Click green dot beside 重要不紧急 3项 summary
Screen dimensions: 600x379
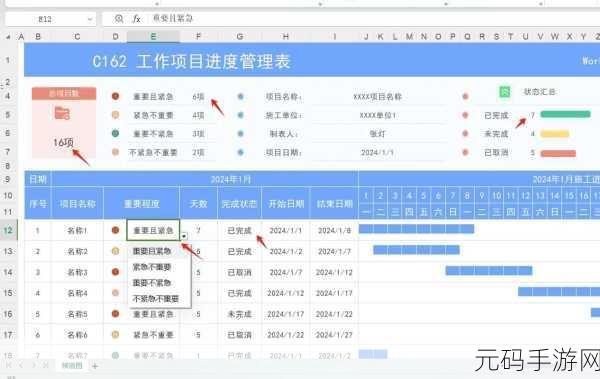115,133
